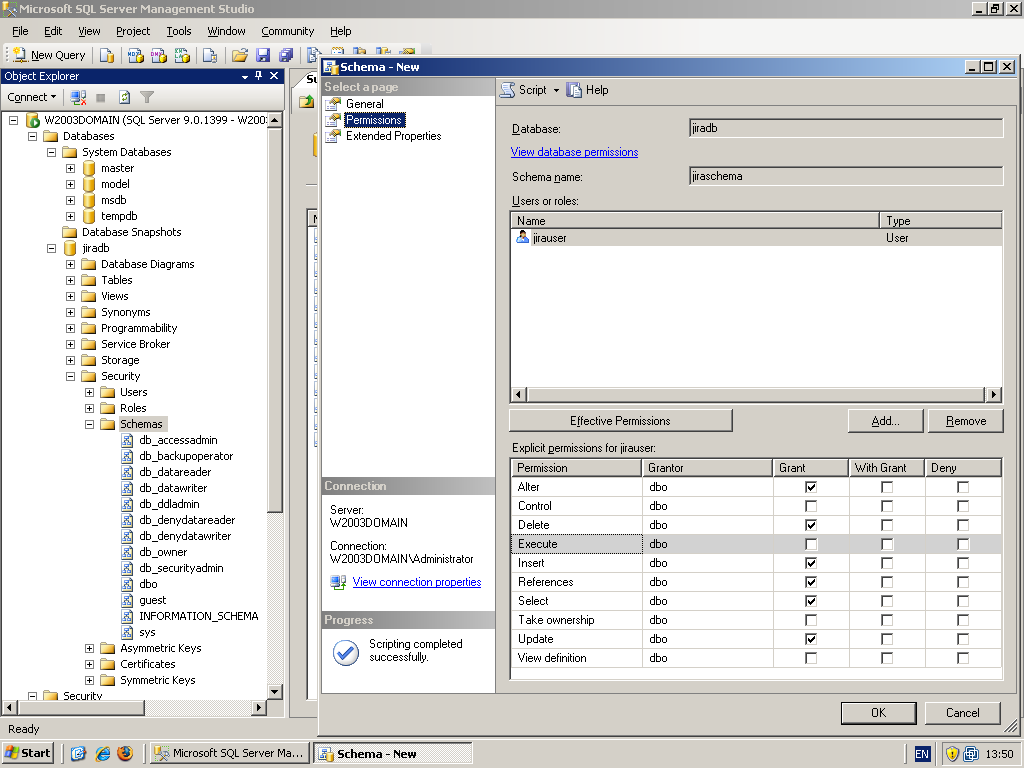Image resolution: width=1024 pixels, height=768 pixels.
Task: Select the Extended Properties page
Action: (393, 136)
